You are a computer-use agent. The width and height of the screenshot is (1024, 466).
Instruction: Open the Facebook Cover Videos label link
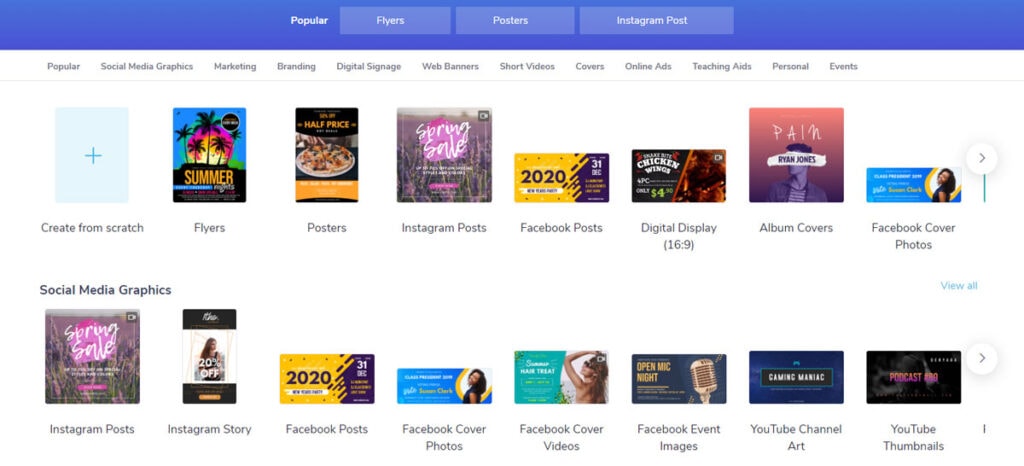pos(562,437)
